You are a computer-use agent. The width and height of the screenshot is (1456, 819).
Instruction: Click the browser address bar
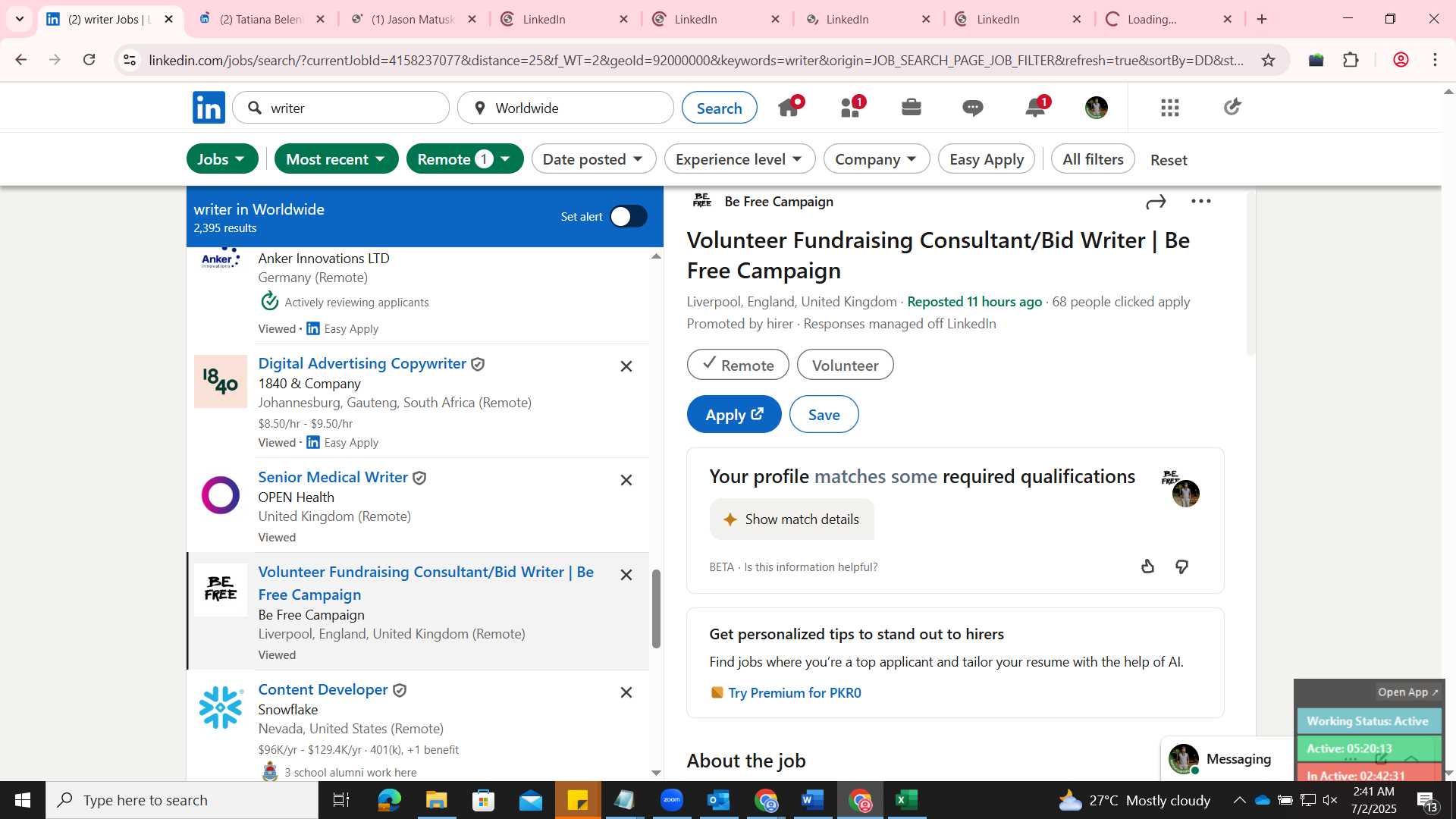click(696, 60)
